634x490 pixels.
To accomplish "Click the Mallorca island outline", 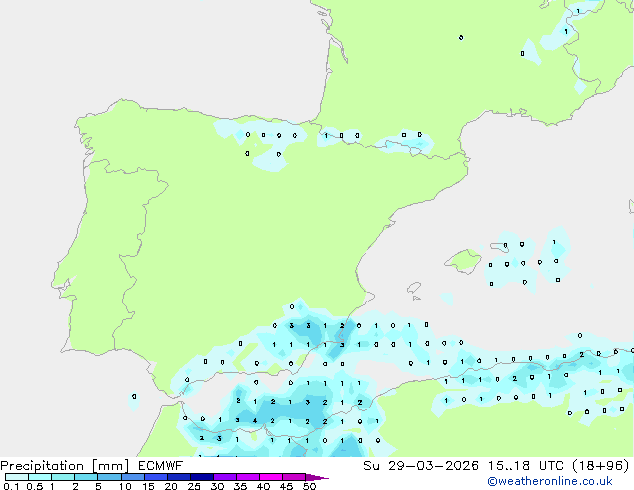I will tap(463, 261).
